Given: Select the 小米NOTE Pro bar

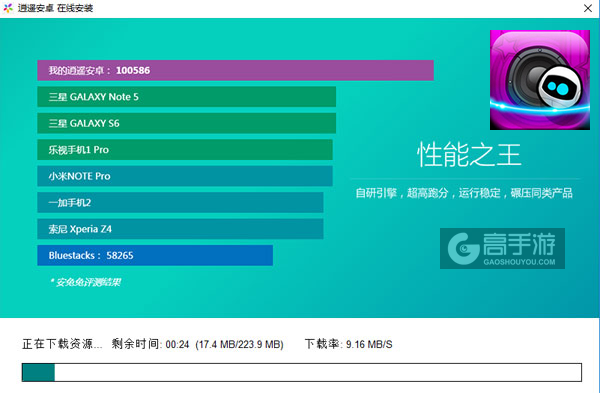Looking at the screenshot, I should coord(185,176).
